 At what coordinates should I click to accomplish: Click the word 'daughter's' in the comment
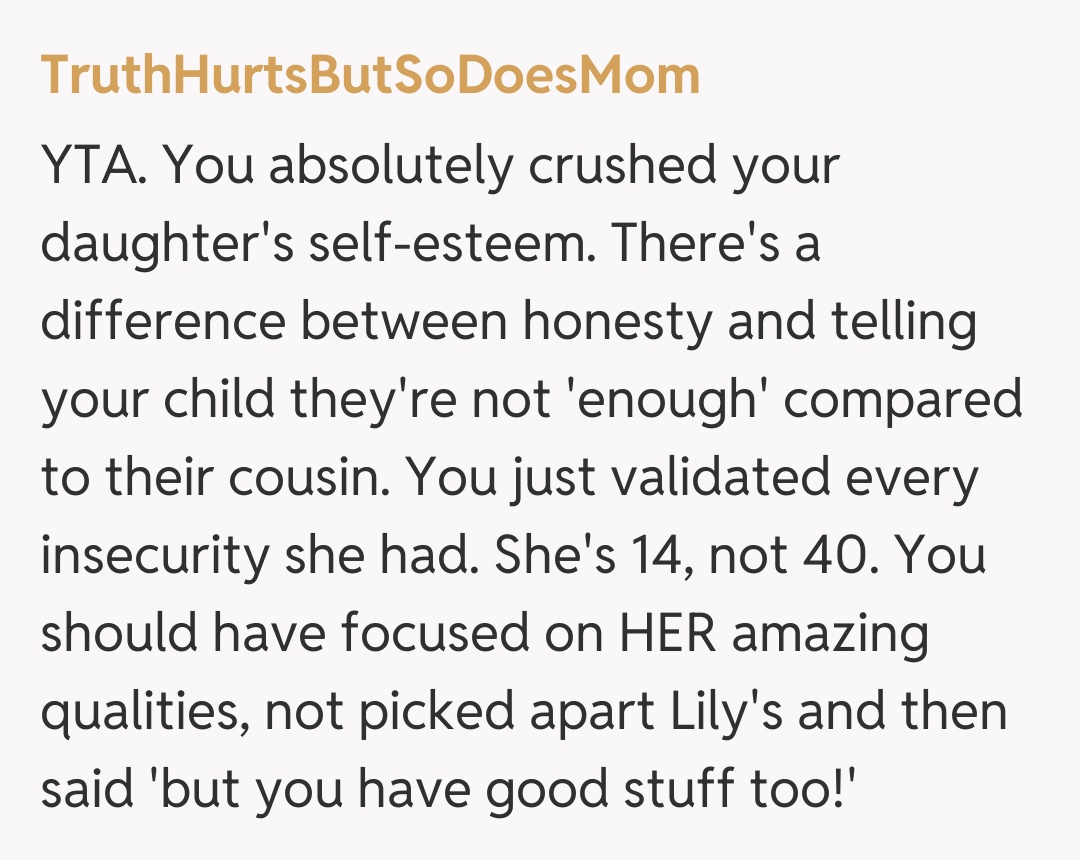[166, 245]
